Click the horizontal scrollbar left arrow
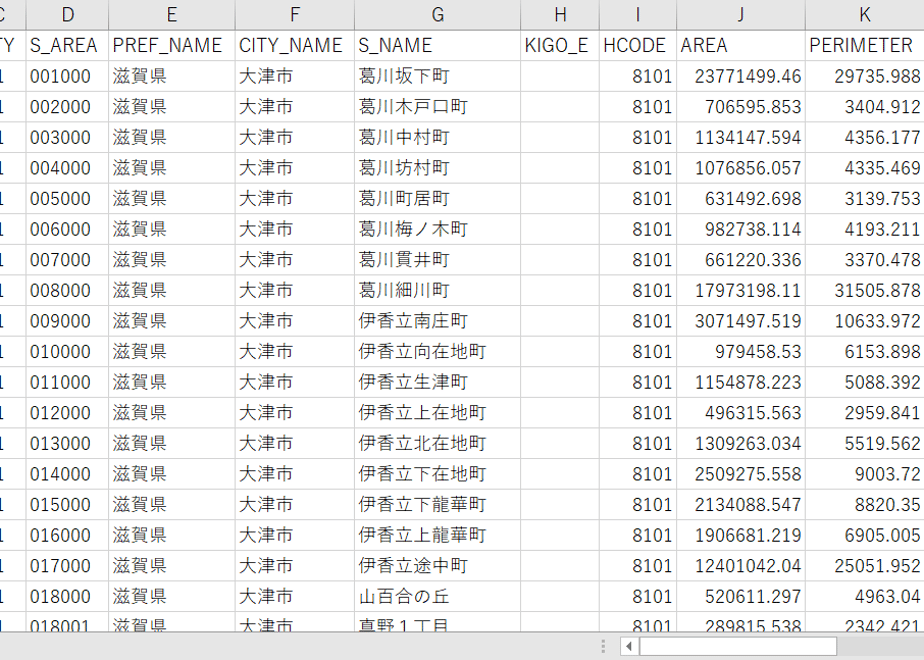Viewport: 924px width, 660px height. pyautogui.click(x=629, y=646)
